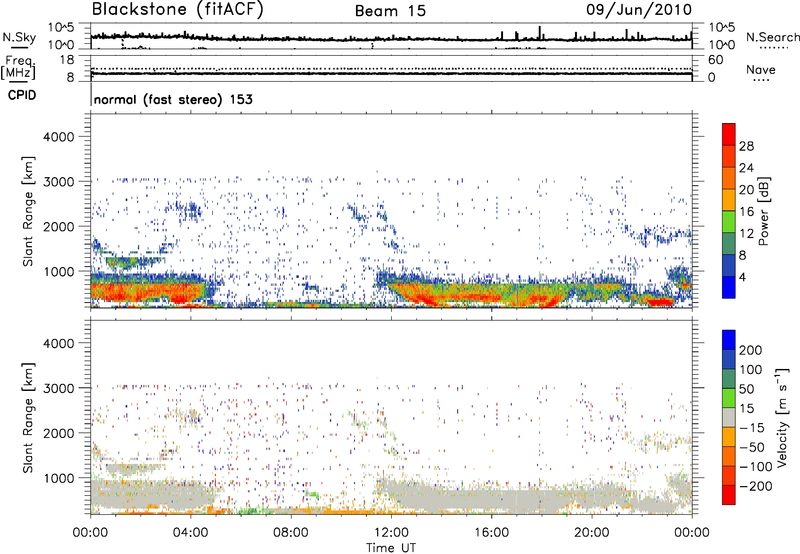Click the '-200' velocity color bar value

[755, 486]
